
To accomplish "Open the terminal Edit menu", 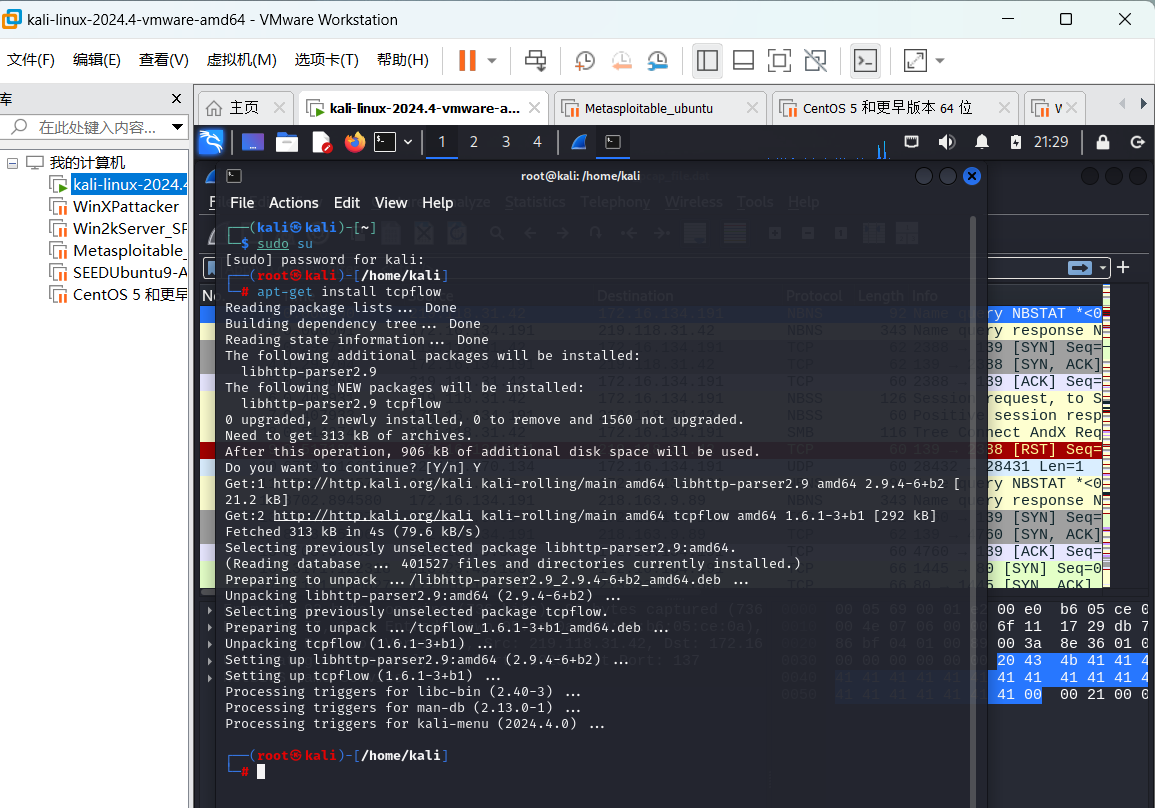I will point(346,203).
